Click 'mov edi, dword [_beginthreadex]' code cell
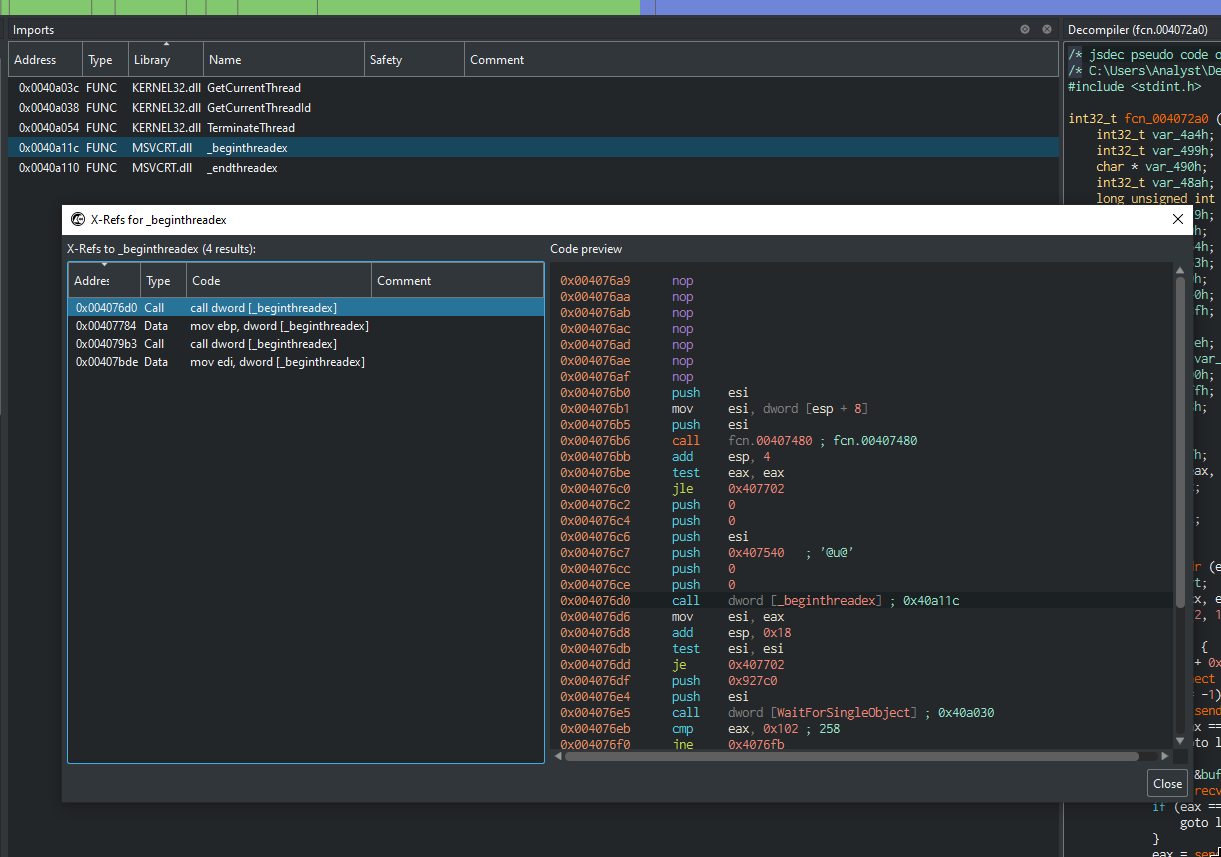Screen dimensions: 1221x857 [277, 362]
